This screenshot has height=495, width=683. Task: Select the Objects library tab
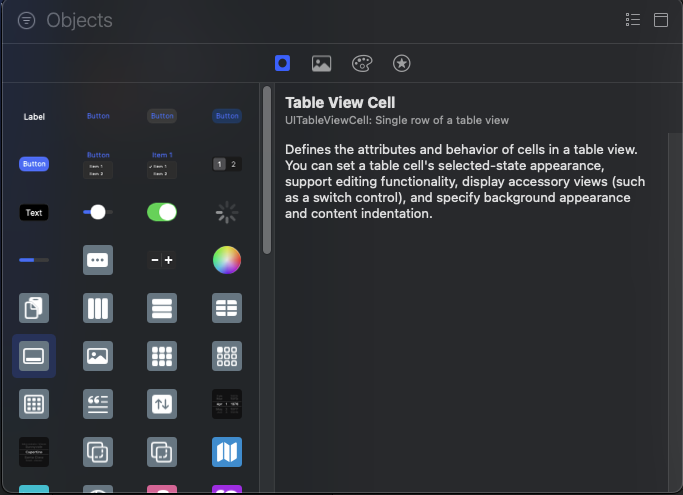[x=282, y=63]
